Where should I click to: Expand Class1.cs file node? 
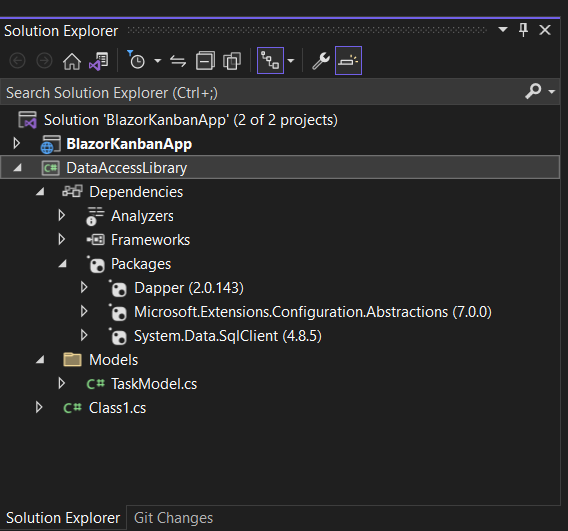click(39, 407)
